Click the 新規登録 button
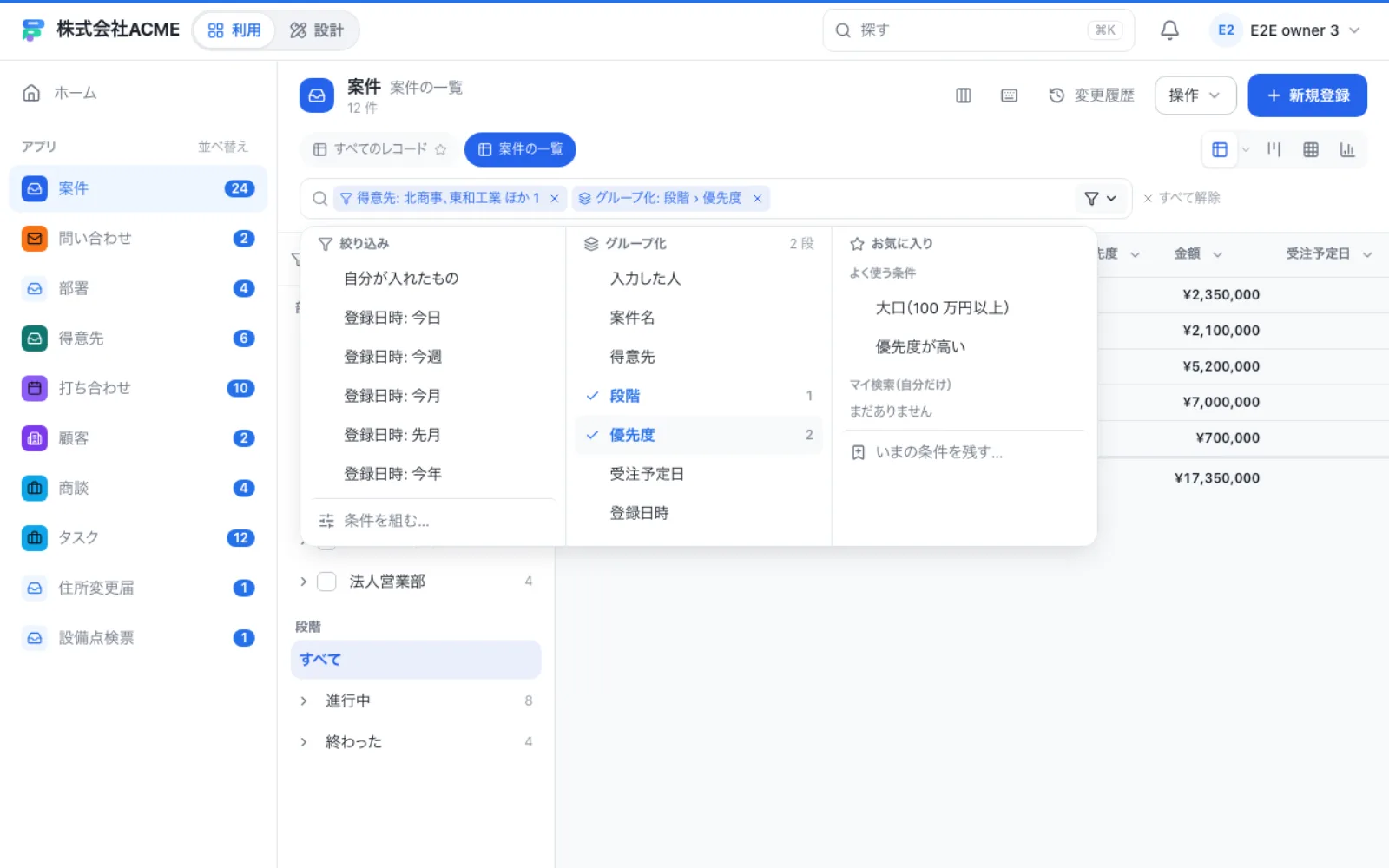The image size is (1389, 868). pos(1307,95)
